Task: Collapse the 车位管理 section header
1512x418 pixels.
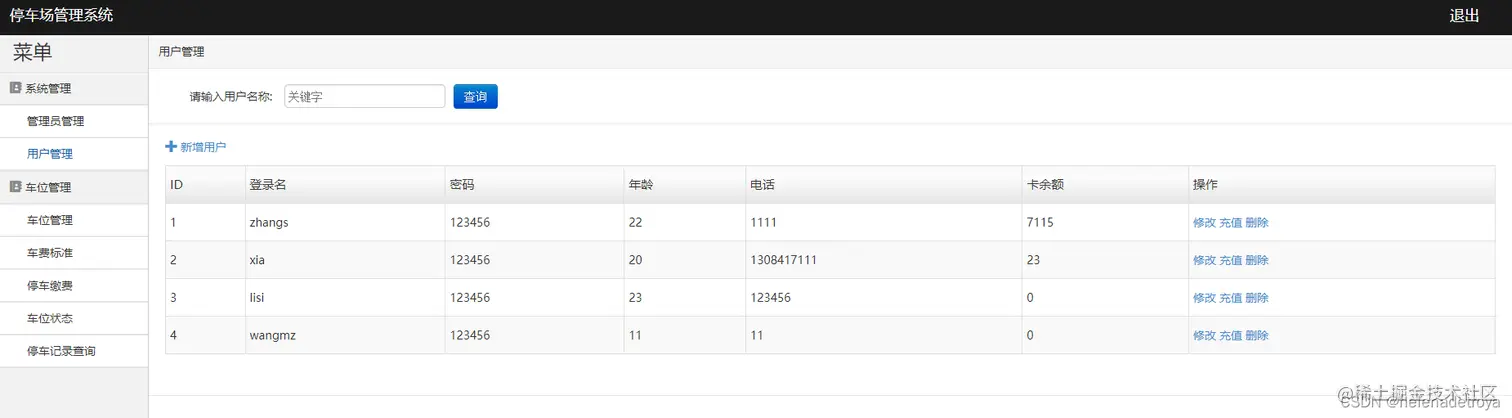Action: pyautogui.click(x=74, y=187)
